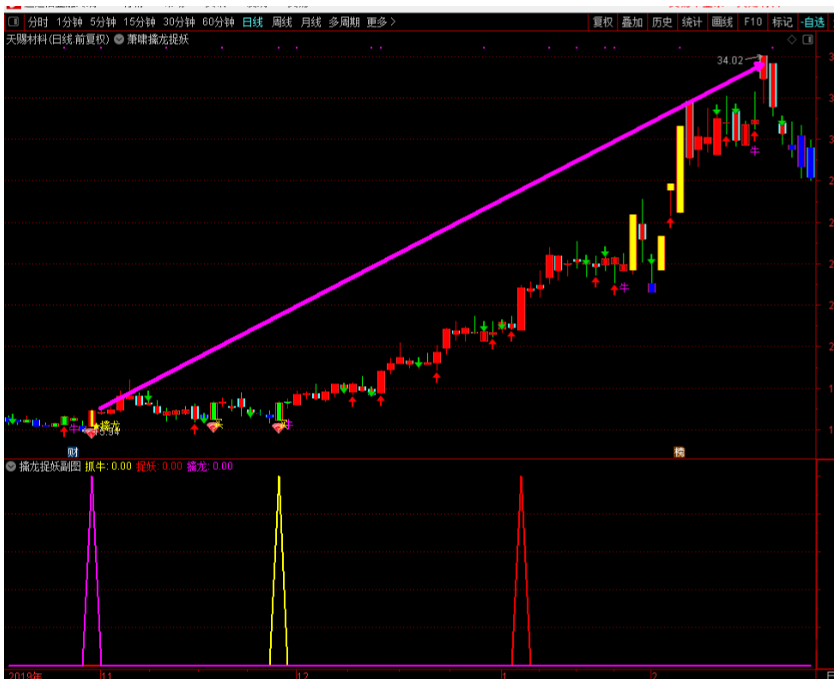Click the yellow spike in the sub-chart
This screenshot has height=686, width=840.
tap(279, 560)
